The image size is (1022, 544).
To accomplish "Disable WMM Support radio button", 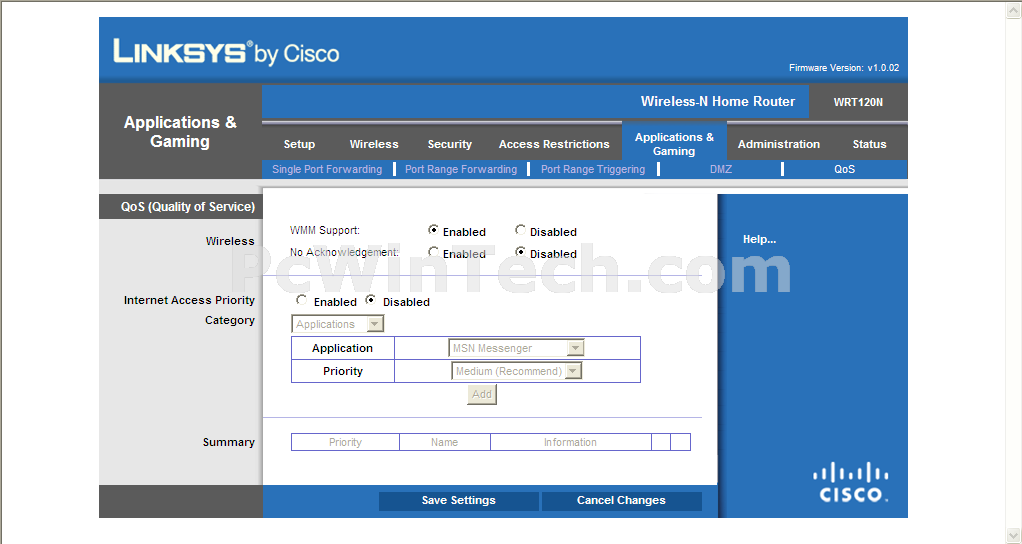I will [520, 230].
